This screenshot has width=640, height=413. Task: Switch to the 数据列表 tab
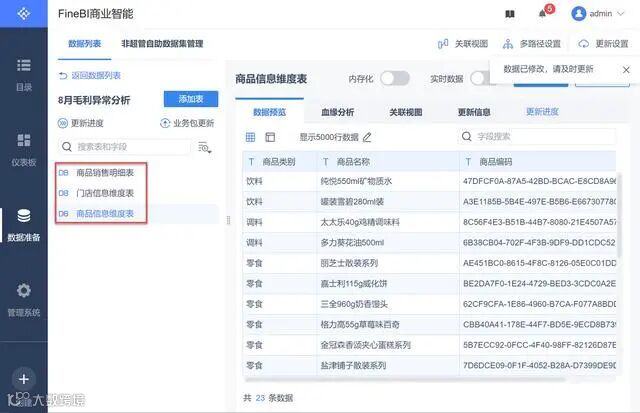pos(84,44)
